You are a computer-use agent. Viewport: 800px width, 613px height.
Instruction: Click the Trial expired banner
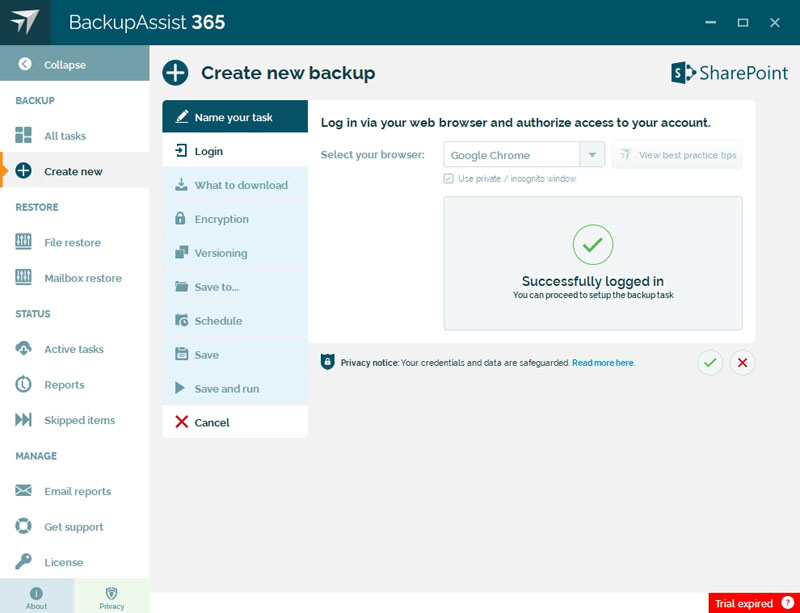click(x=754, y=603)
